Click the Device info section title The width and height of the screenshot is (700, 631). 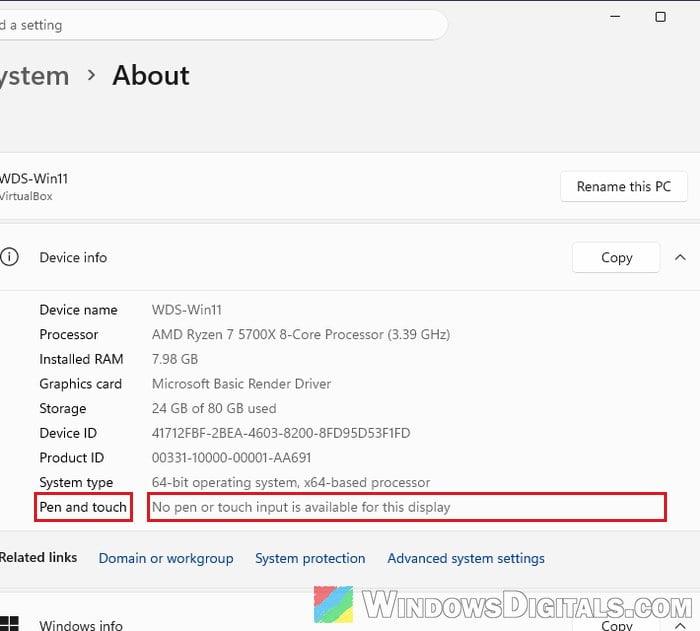pos(73,258)
